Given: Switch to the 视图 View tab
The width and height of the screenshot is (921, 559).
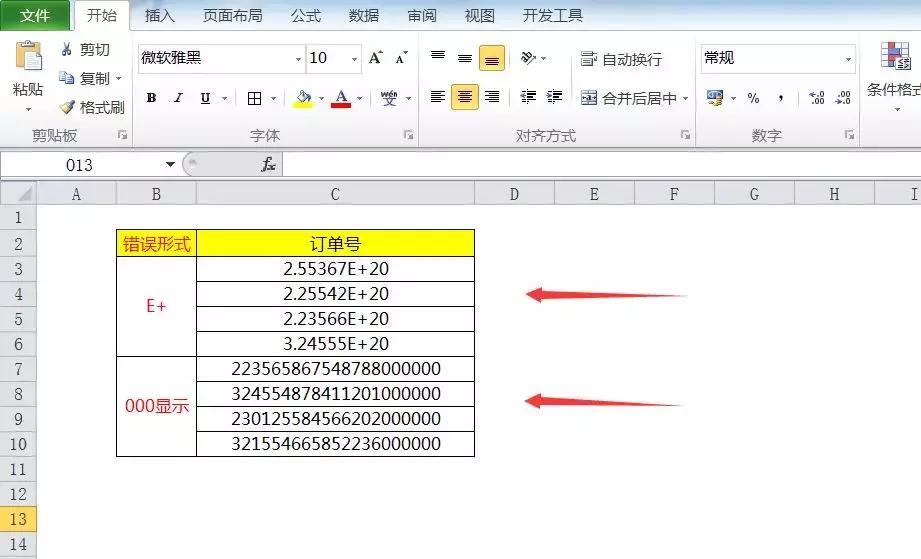Looking at the screenshot, I should 480,15.
